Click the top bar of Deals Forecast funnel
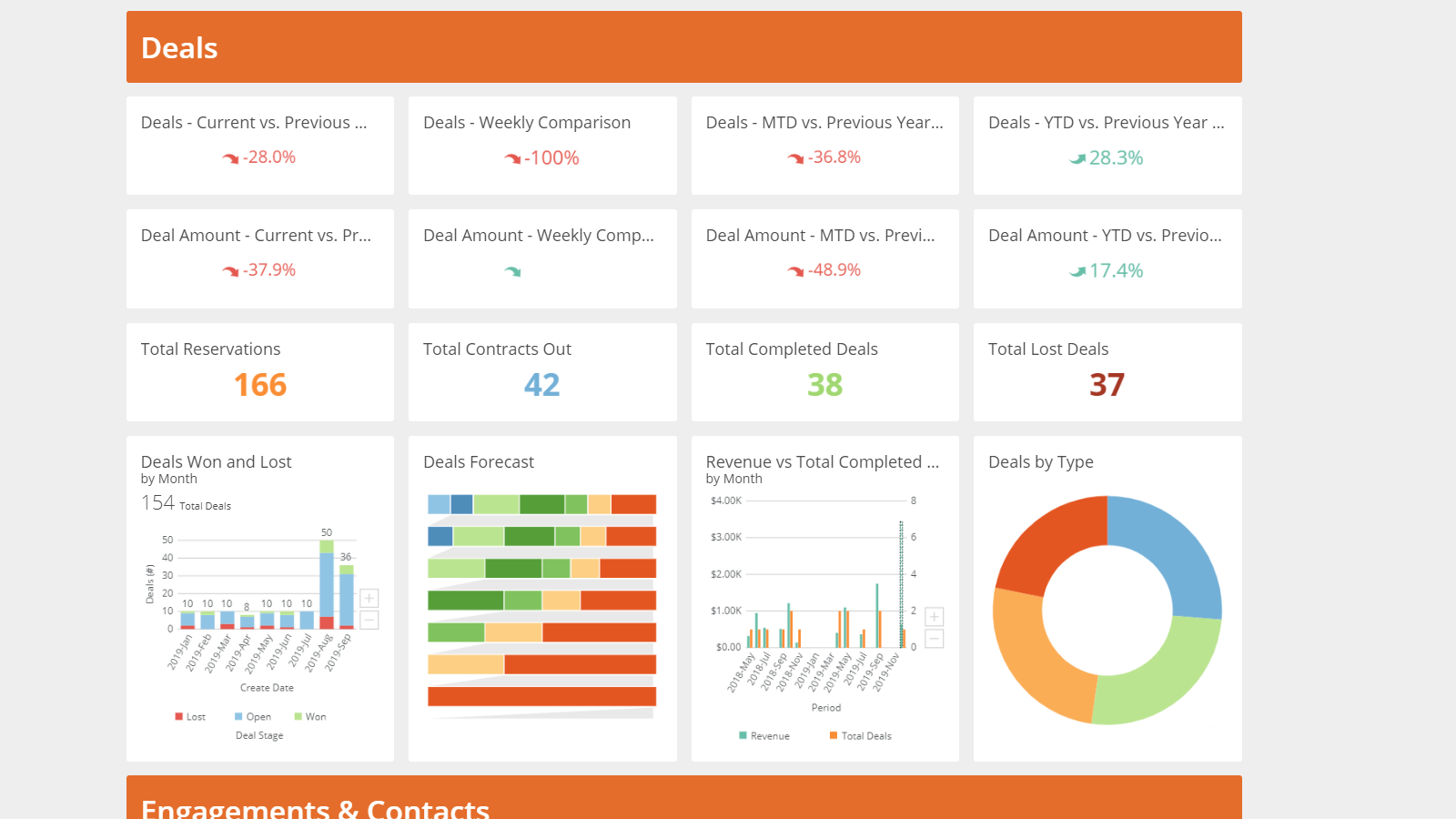 pos(541,502)
